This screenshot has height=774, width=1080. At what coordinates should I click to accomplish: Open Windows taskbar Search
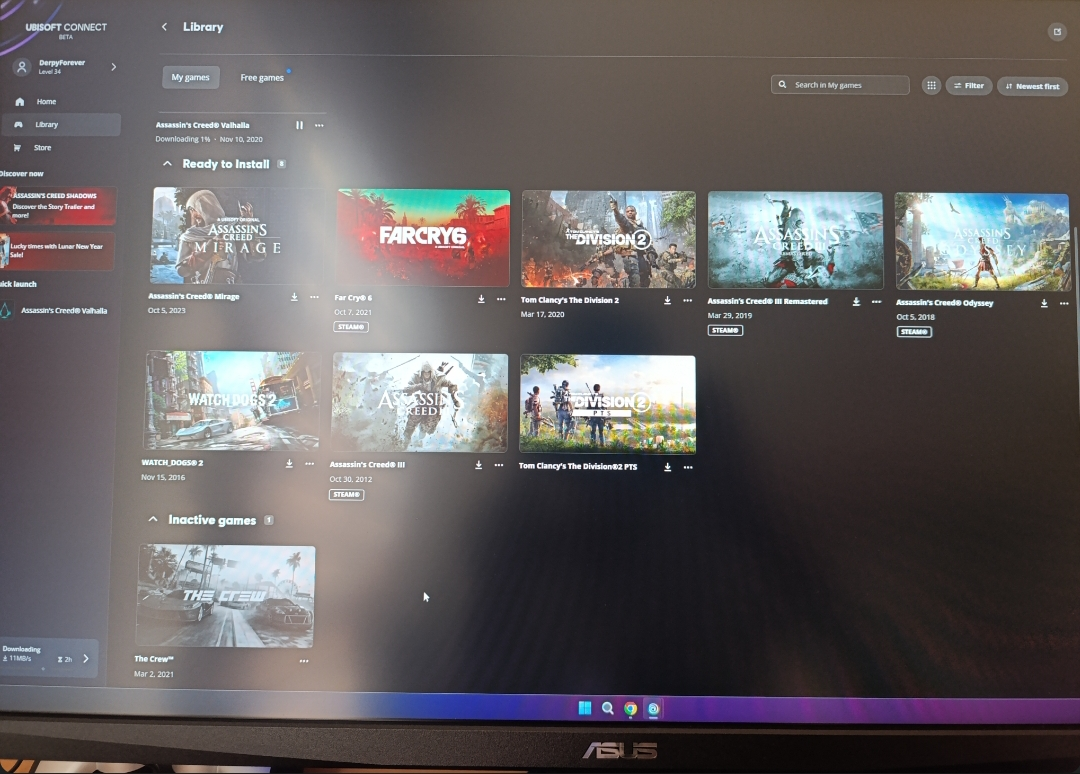click(x=608, y=708)
